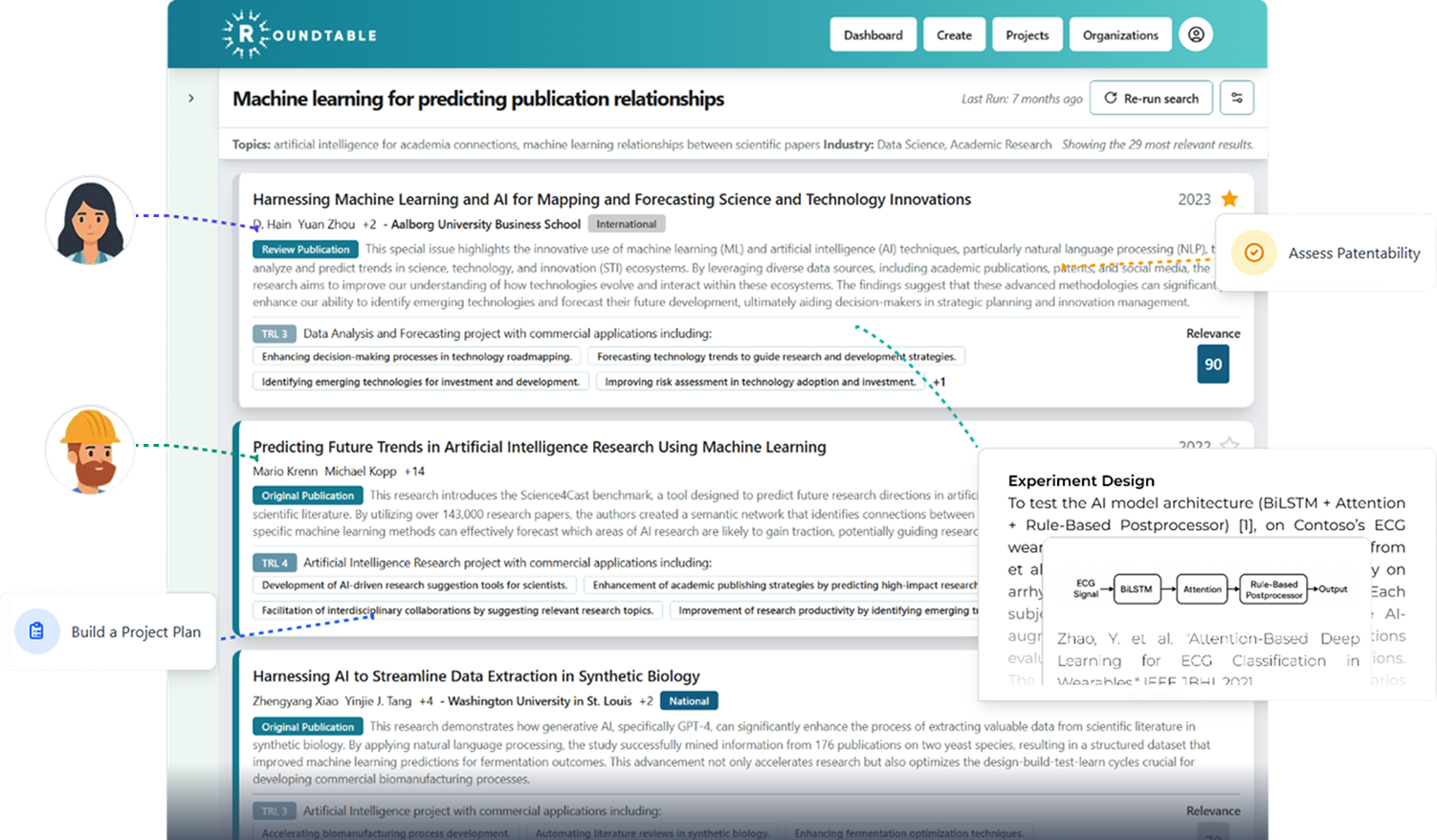Open the Dashboard menu item
The image size is (1437, 840).
point(873,35)
